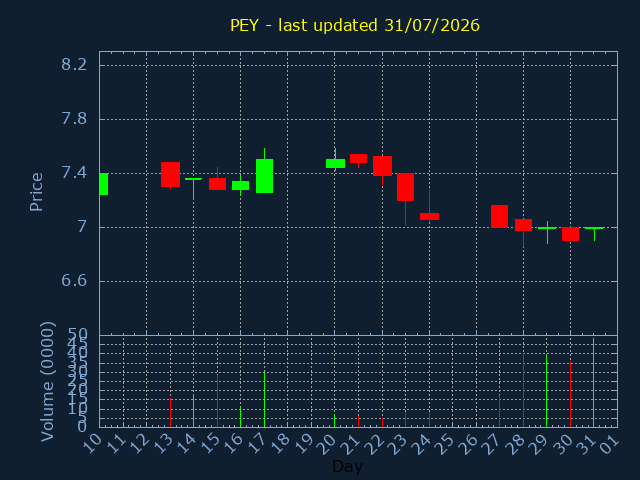Select the red volume bar on day 15
Viewport: 640px width, 480px height.
pyautogui.click(x=217, y=401)
